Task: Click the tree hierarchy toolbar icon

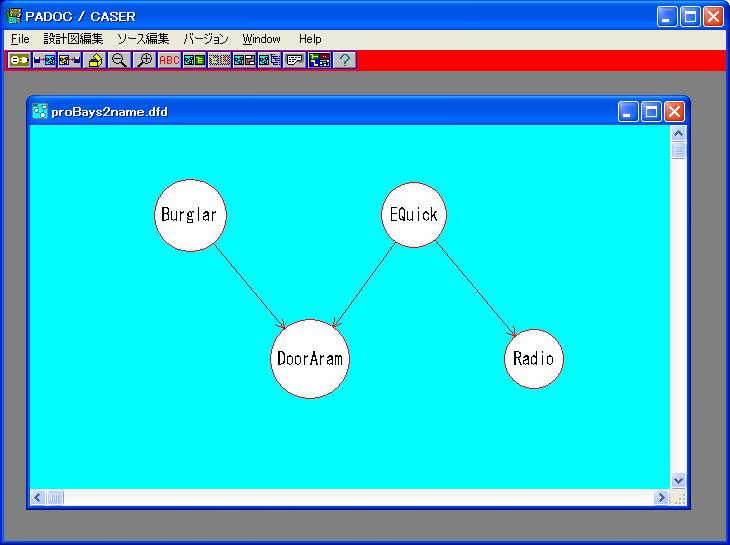Action: click(319, 61)
